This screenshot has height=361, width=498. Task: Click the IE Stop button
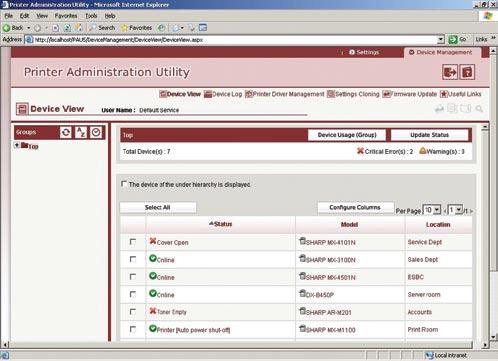[56, 28]
